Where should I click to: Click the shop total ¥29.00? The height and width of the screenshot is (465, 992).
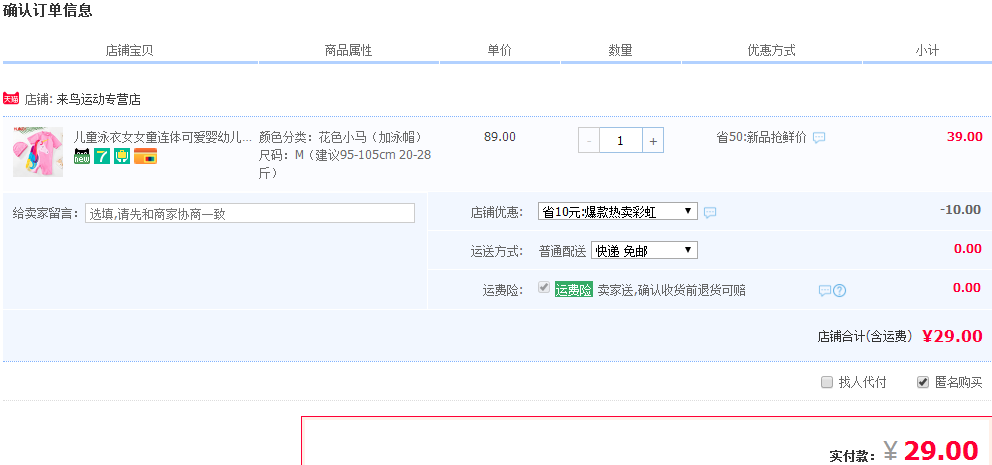coord(952,336)
